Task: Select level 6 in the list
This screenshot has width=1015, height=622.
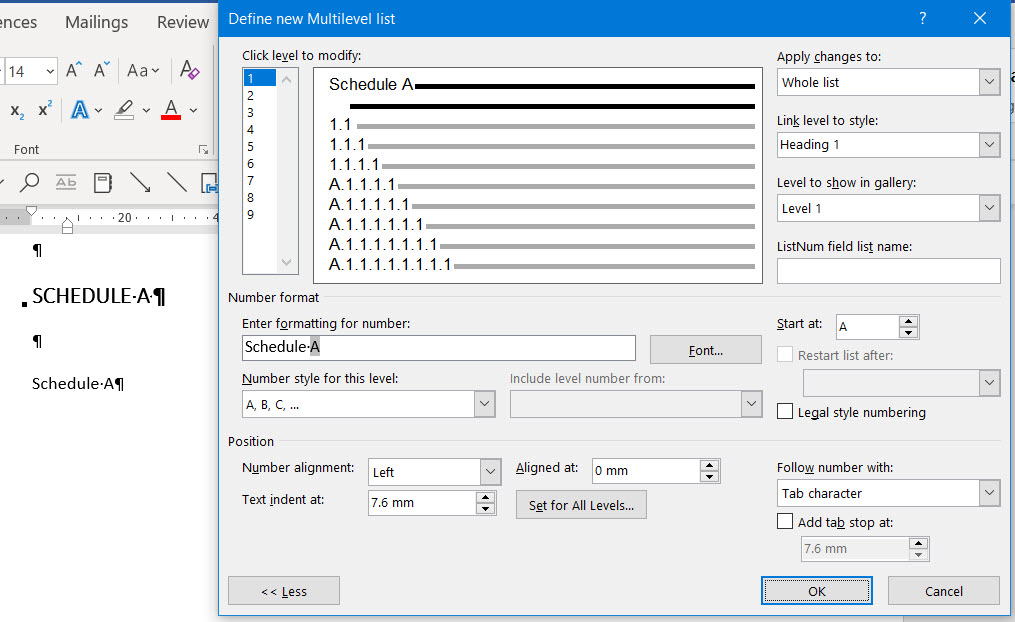Action: [260, 164]
